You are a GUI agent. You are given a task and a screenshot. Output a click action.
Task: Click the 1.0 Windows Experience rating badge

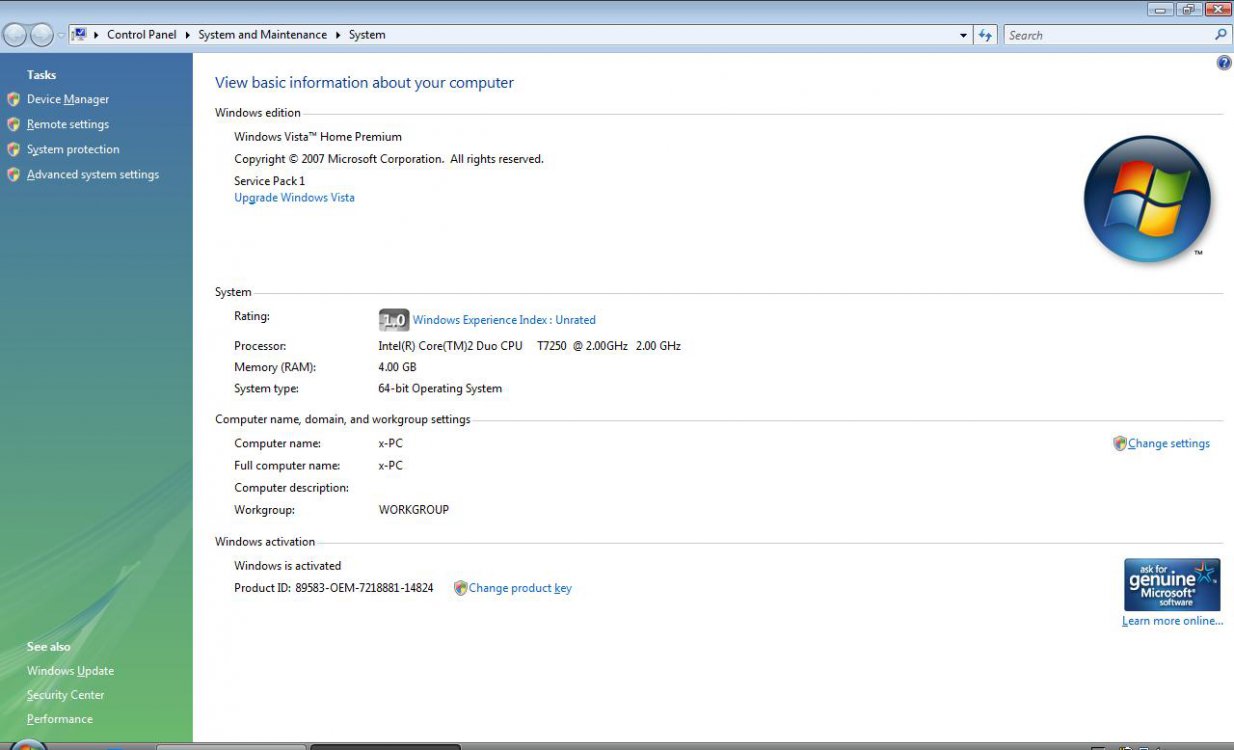pyautogui.click(x=394, y=320)
